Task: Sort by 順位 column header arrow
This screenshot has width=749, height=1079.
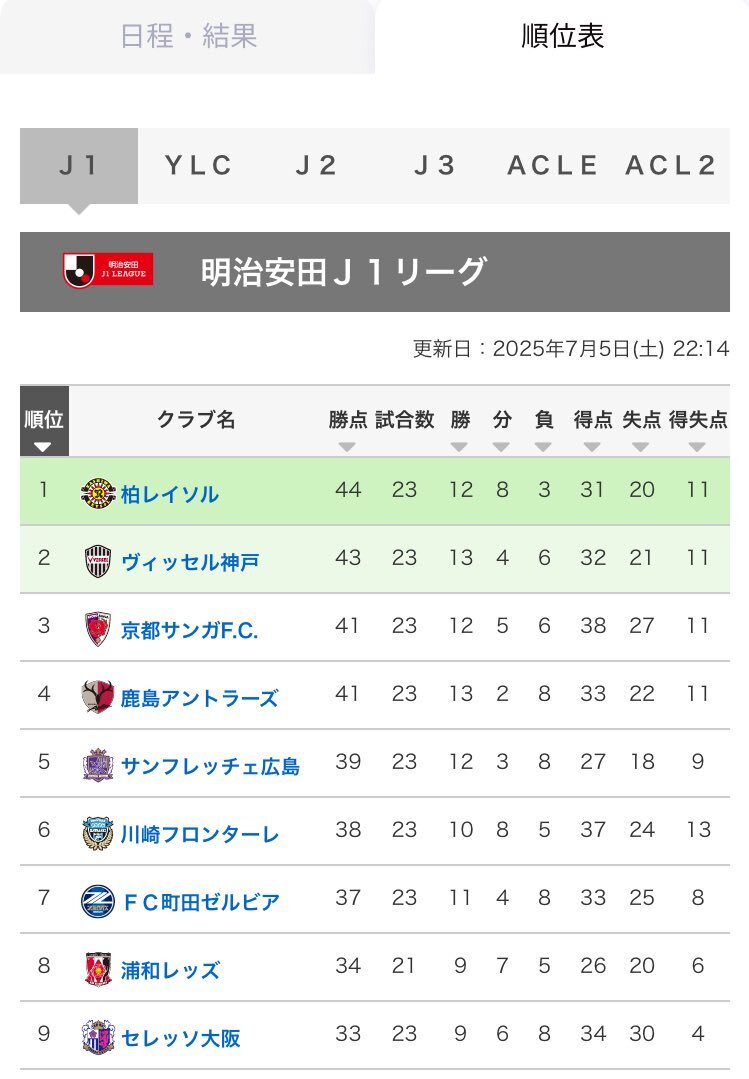Action: tap(43, 447)
